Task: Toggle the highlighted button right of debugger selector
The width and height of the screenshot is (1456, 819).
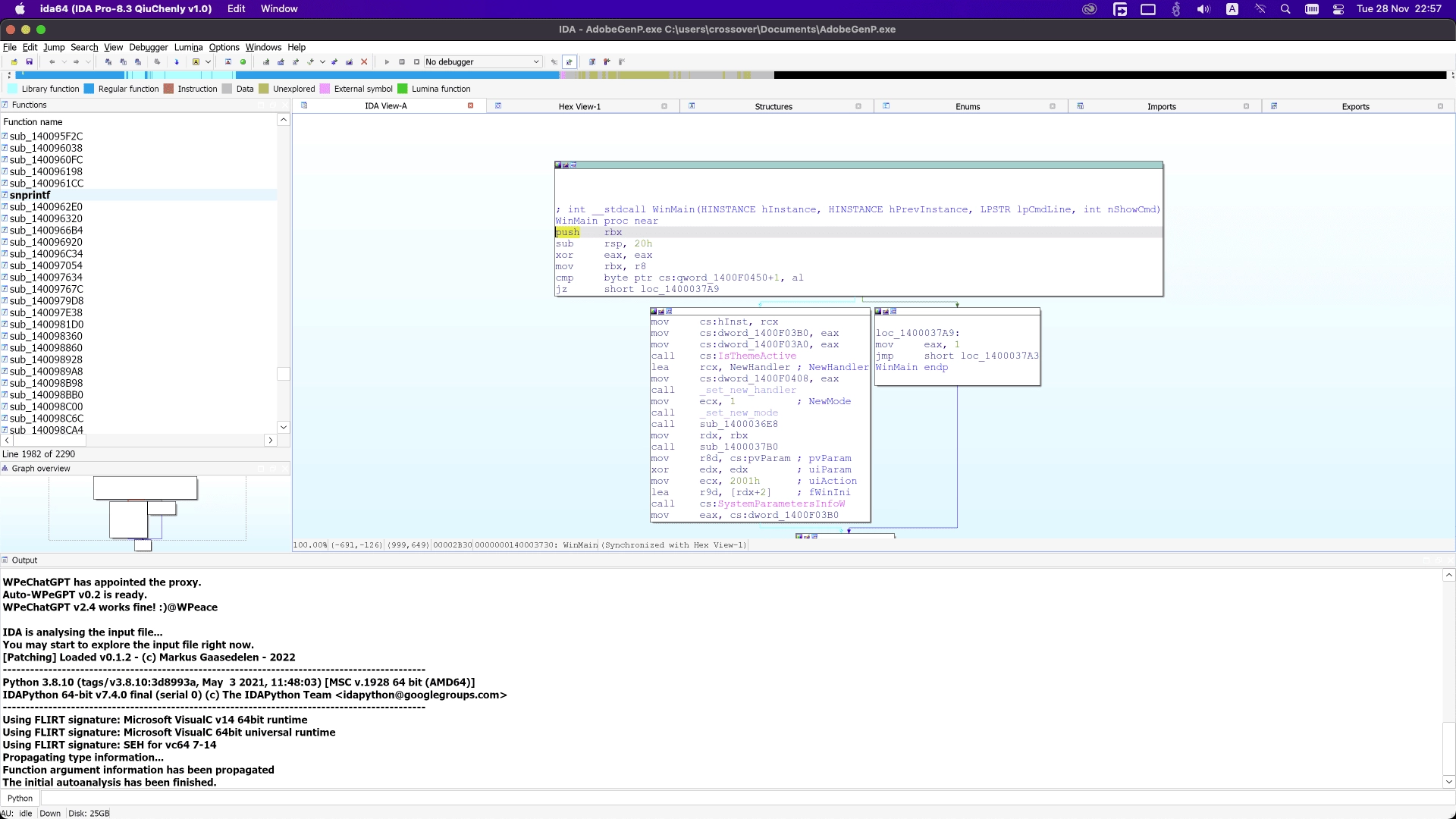Action: tap(570, 62)
